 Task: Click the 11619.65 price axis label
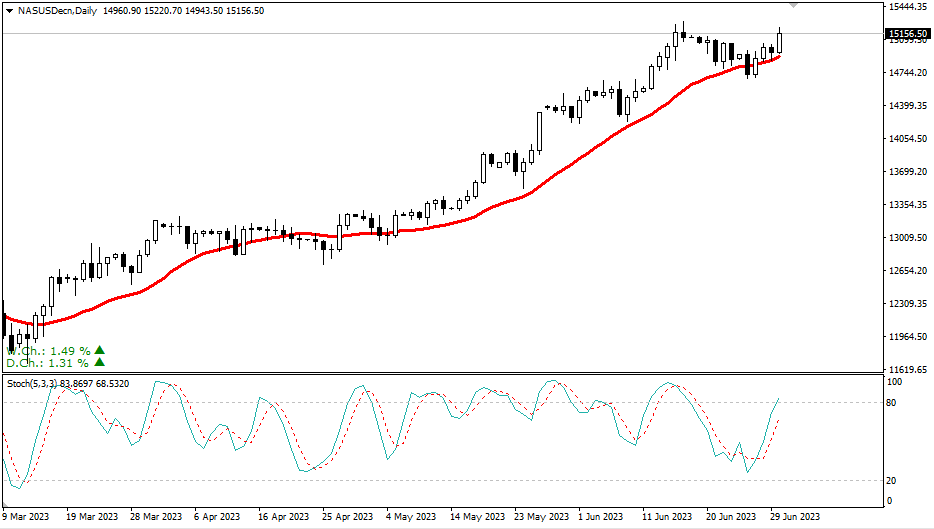(908, 369)
